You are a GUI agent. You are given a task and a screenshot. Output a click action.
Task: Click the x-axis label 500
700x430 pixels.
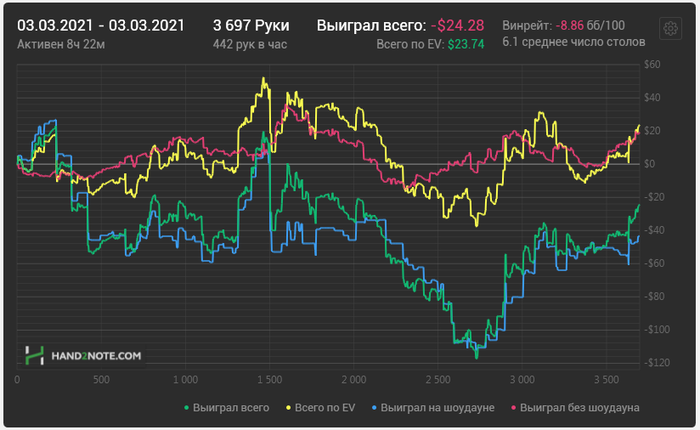pyautogui.click(x=101, y=380)
